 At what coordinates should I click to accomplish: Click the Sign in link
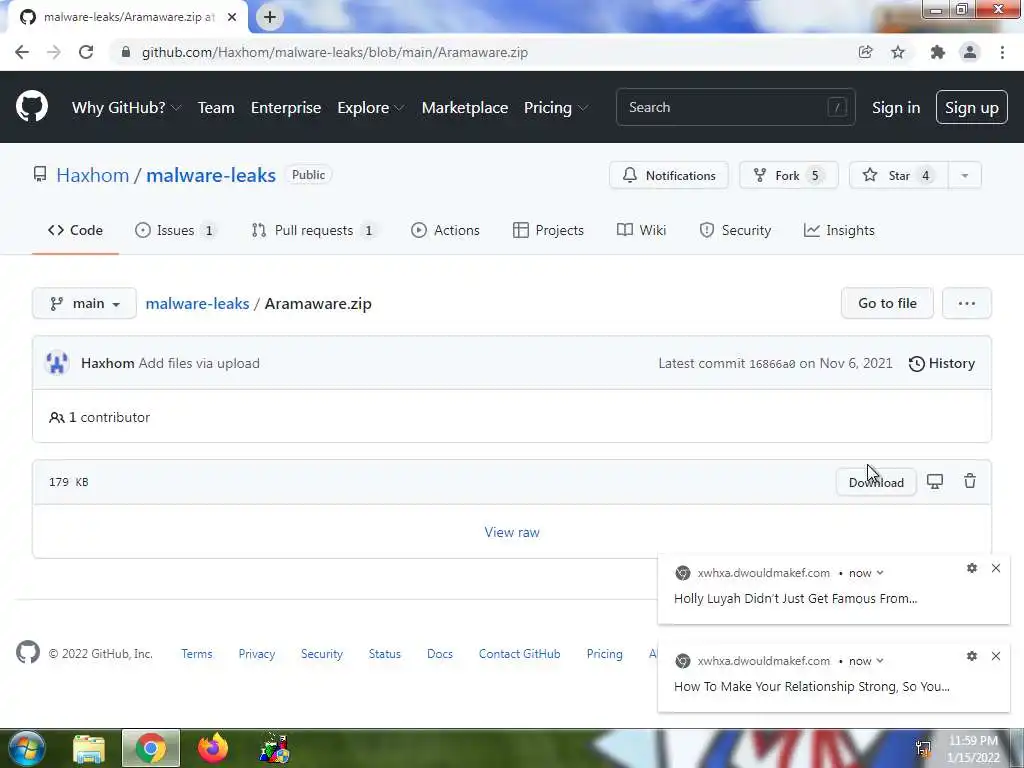(x=896, y=108)
